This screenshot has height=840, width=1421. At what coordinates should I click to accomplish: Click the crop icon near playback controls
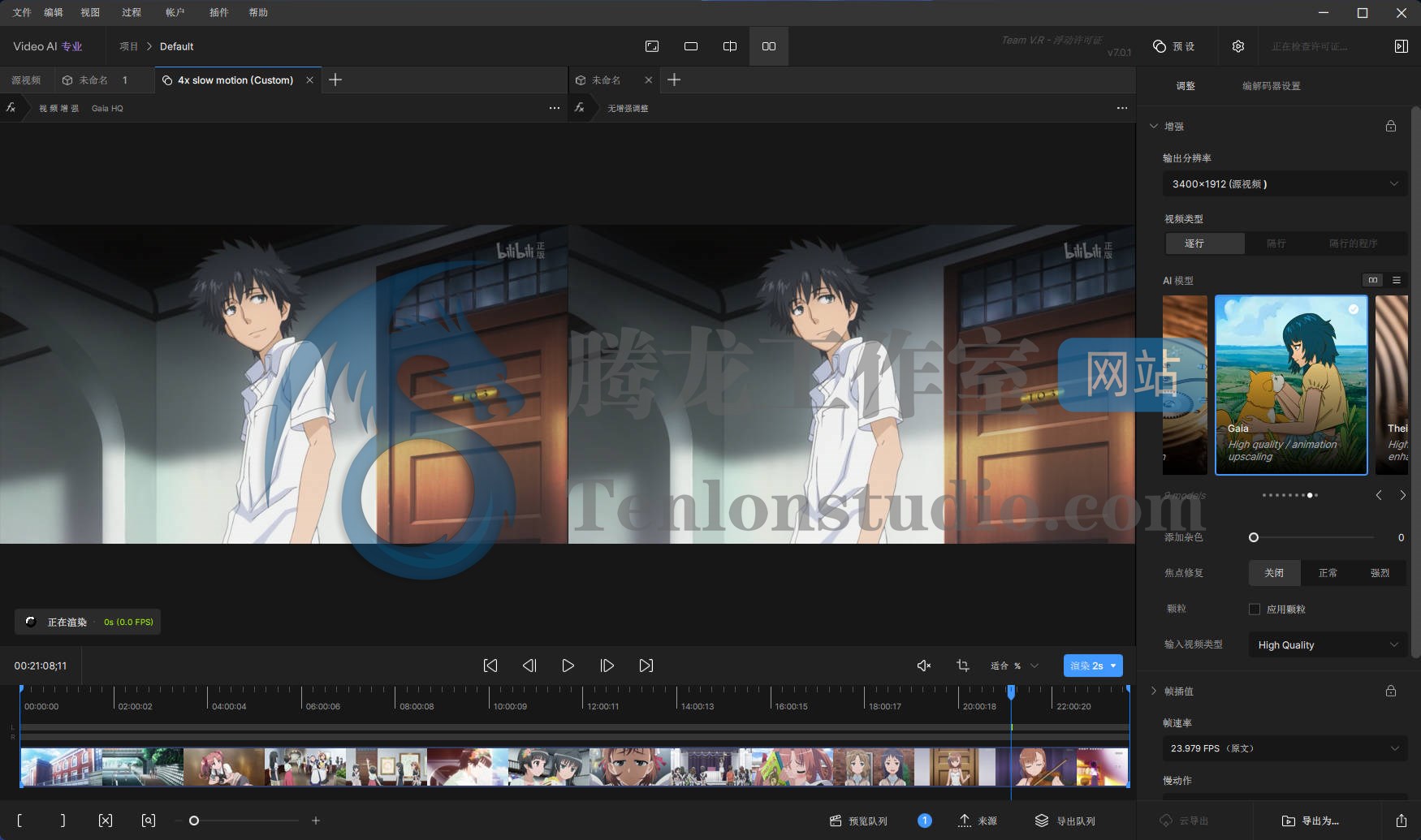pyautogui.click(x=962, y=666)
